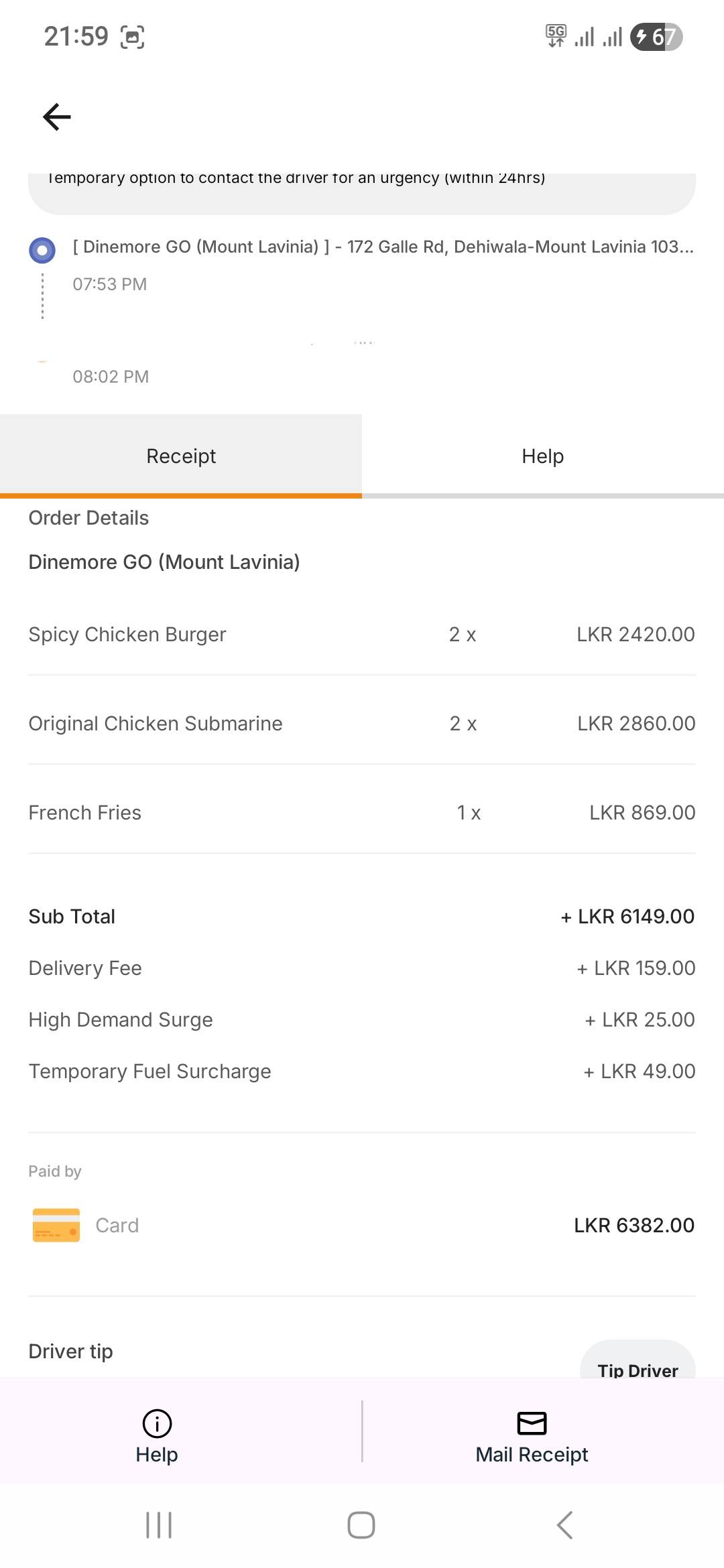The image size is (724, 1568).
Task: Switch to the Receipt tab
Action: pos(181,456)
